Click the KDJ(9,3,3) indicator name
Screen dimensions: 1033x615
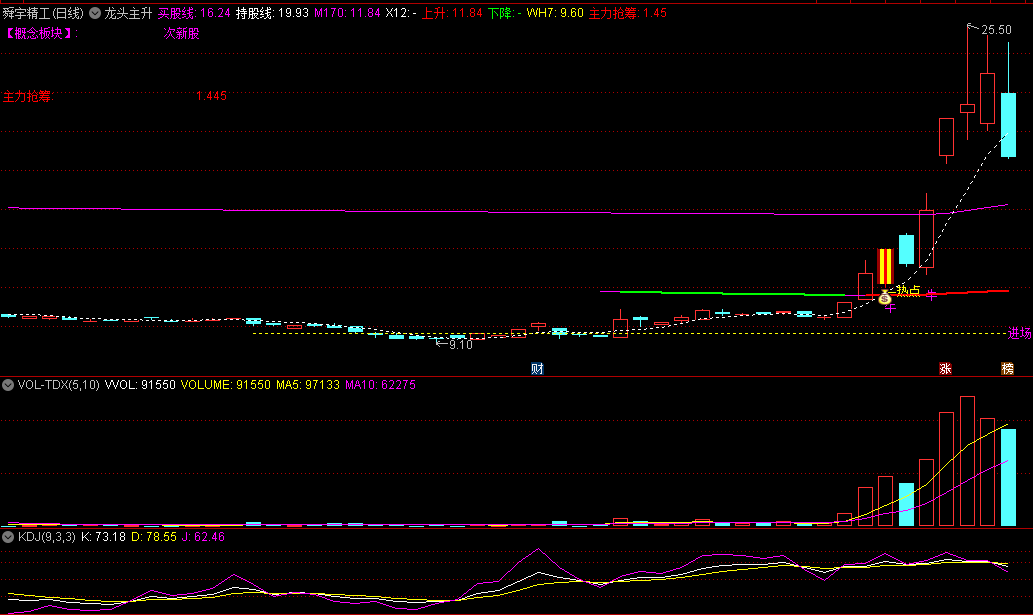[x=47, y=537]
